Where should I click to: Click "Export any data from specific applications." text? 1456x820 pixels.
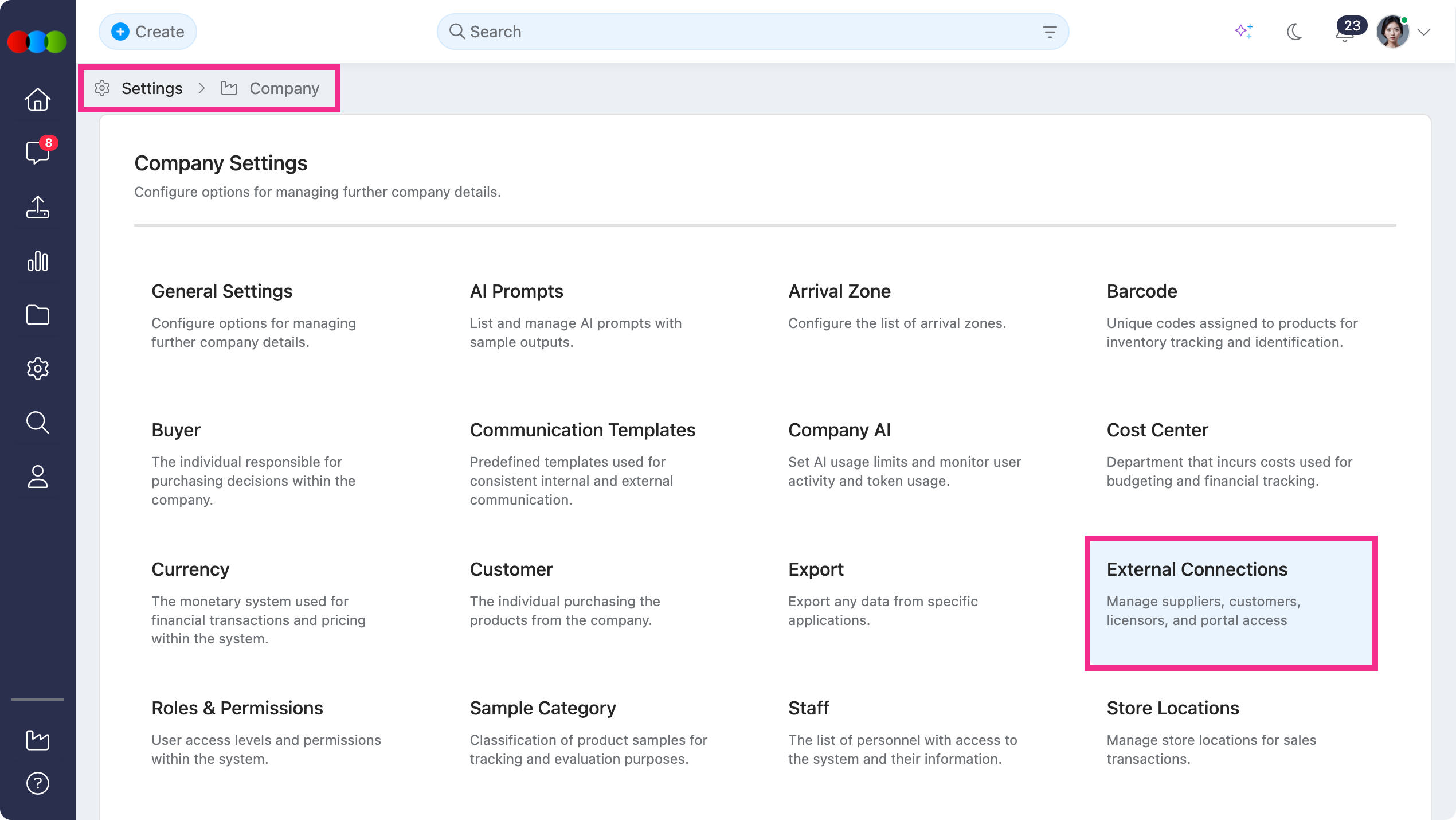tap(883, 611)
